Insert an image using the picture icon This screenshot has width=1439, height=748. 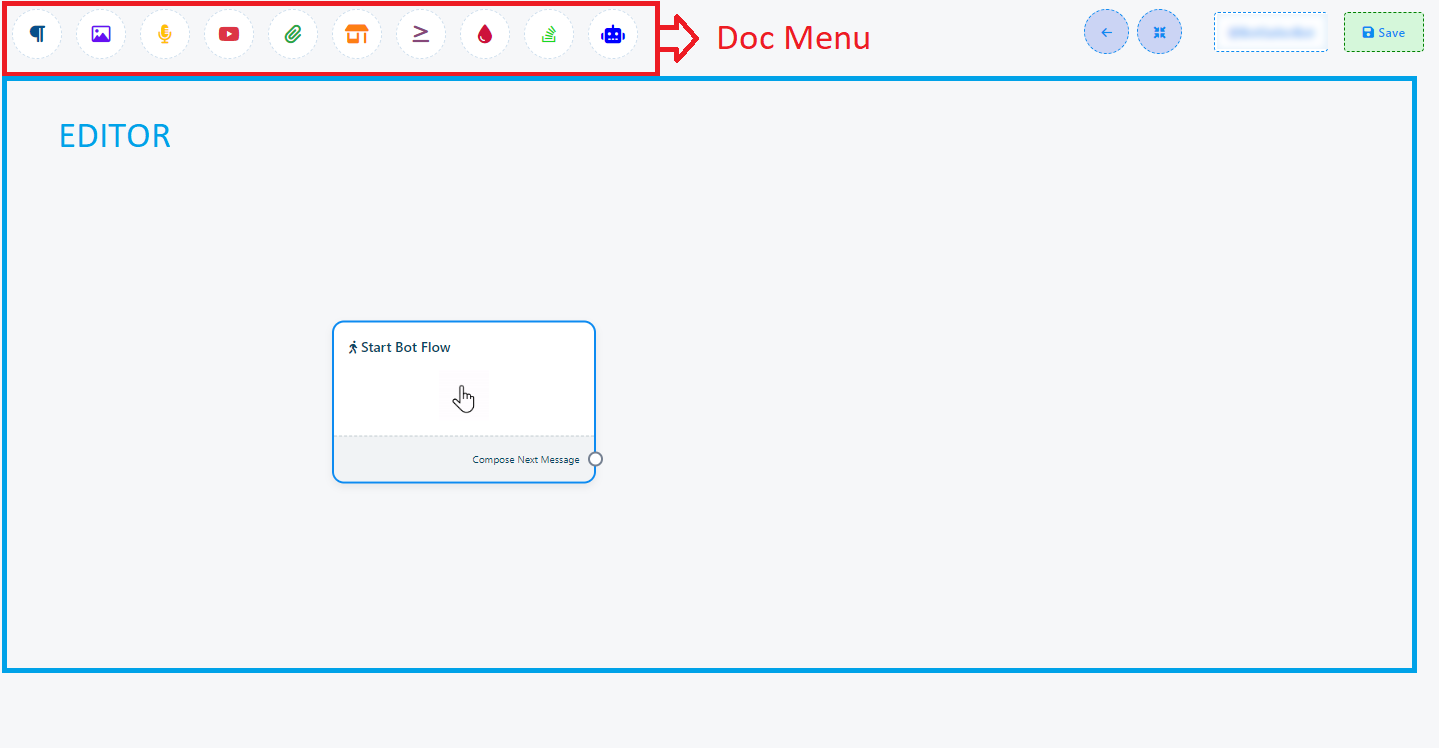[101, 34]
